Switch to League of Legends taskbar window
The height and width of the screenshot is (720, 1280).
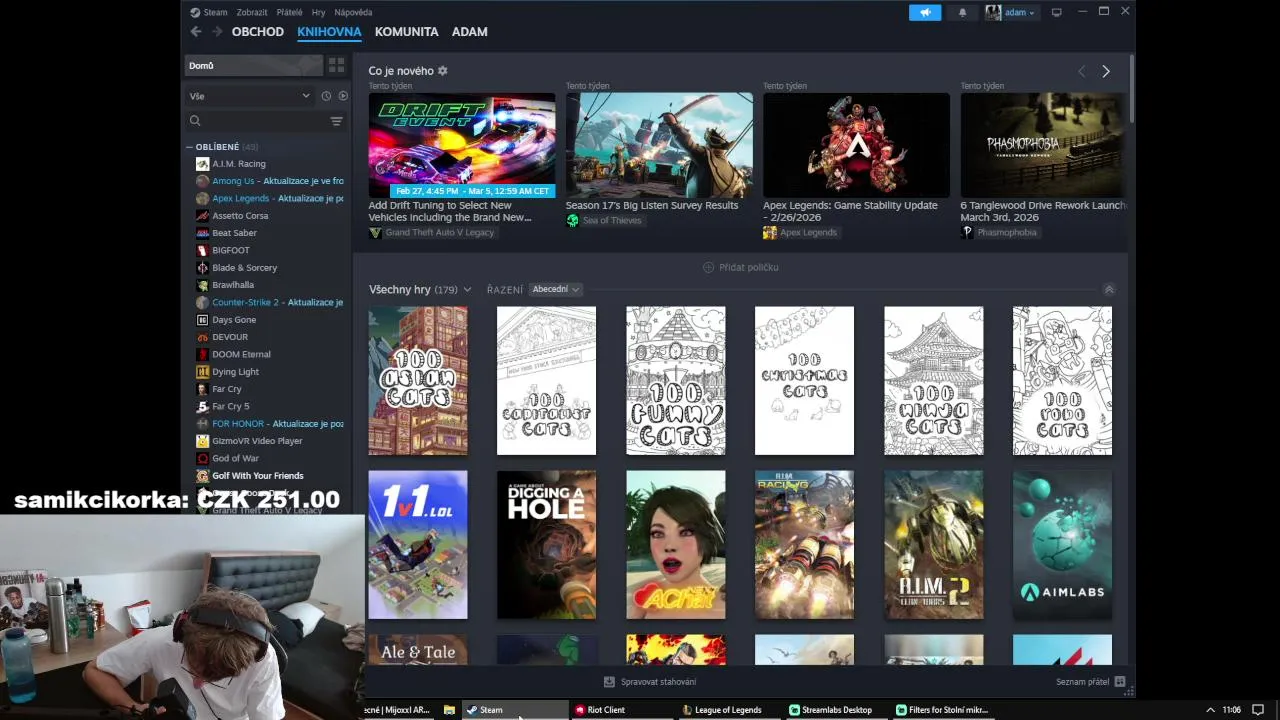click(x=727, y=710)
